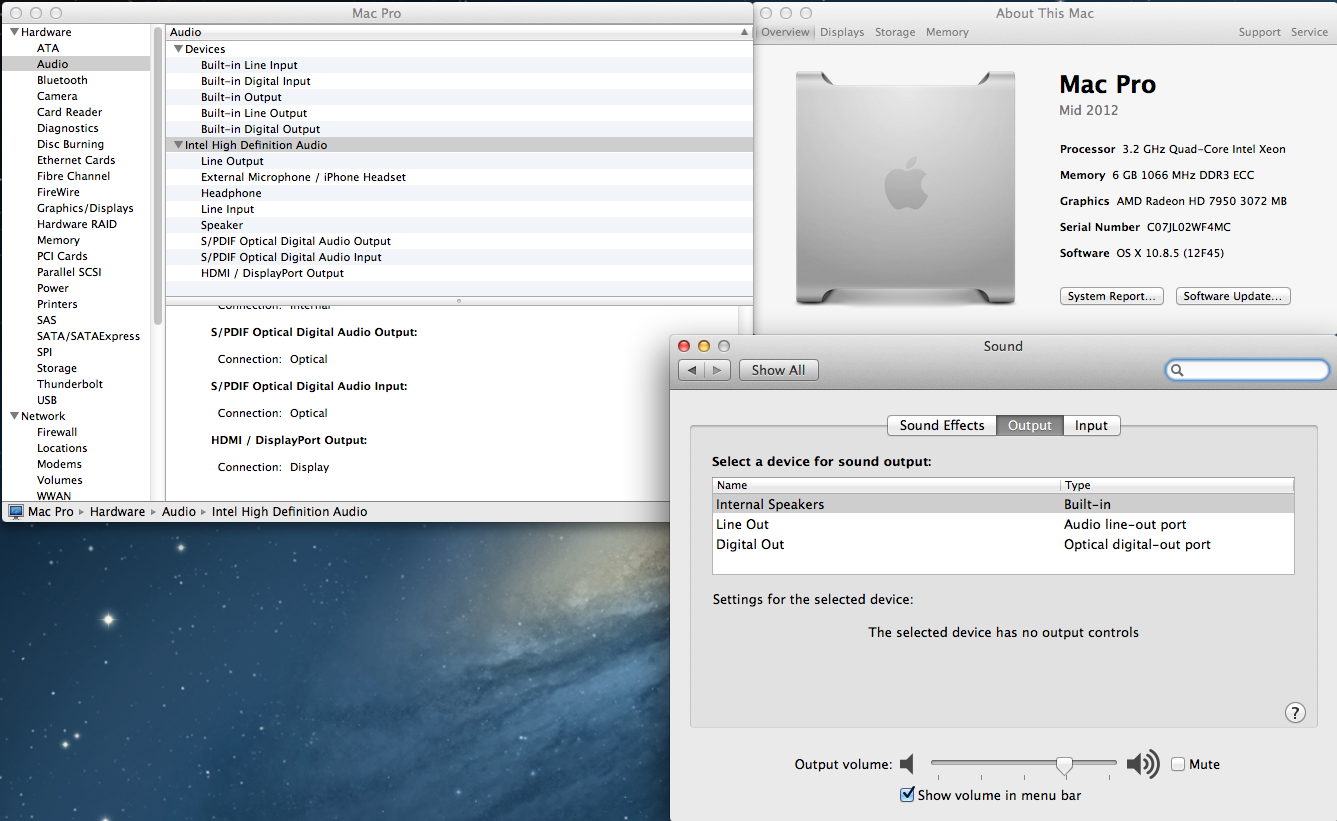
Task: Click the loud volume speaker icon
Action: click(x=1143, y=765)
